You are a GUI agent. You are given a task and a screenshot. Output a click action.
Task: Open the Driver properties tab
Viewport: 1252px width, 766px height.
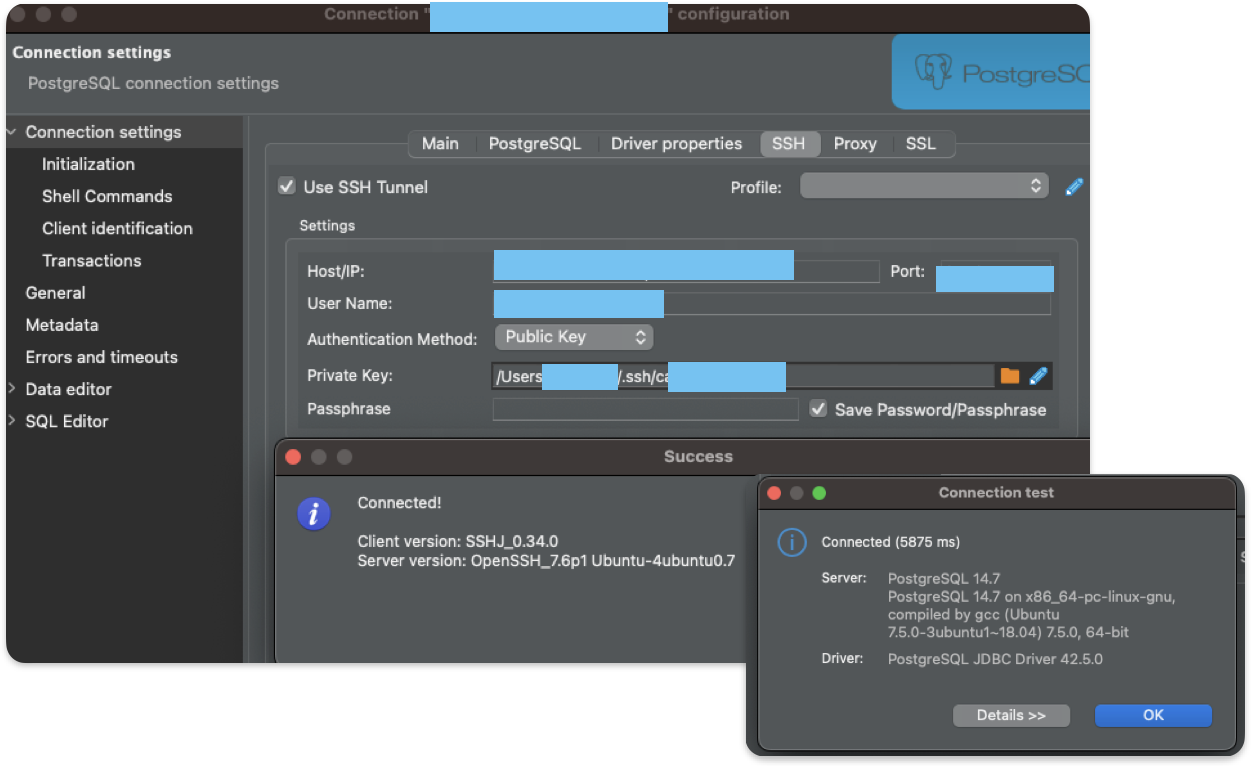677,143
